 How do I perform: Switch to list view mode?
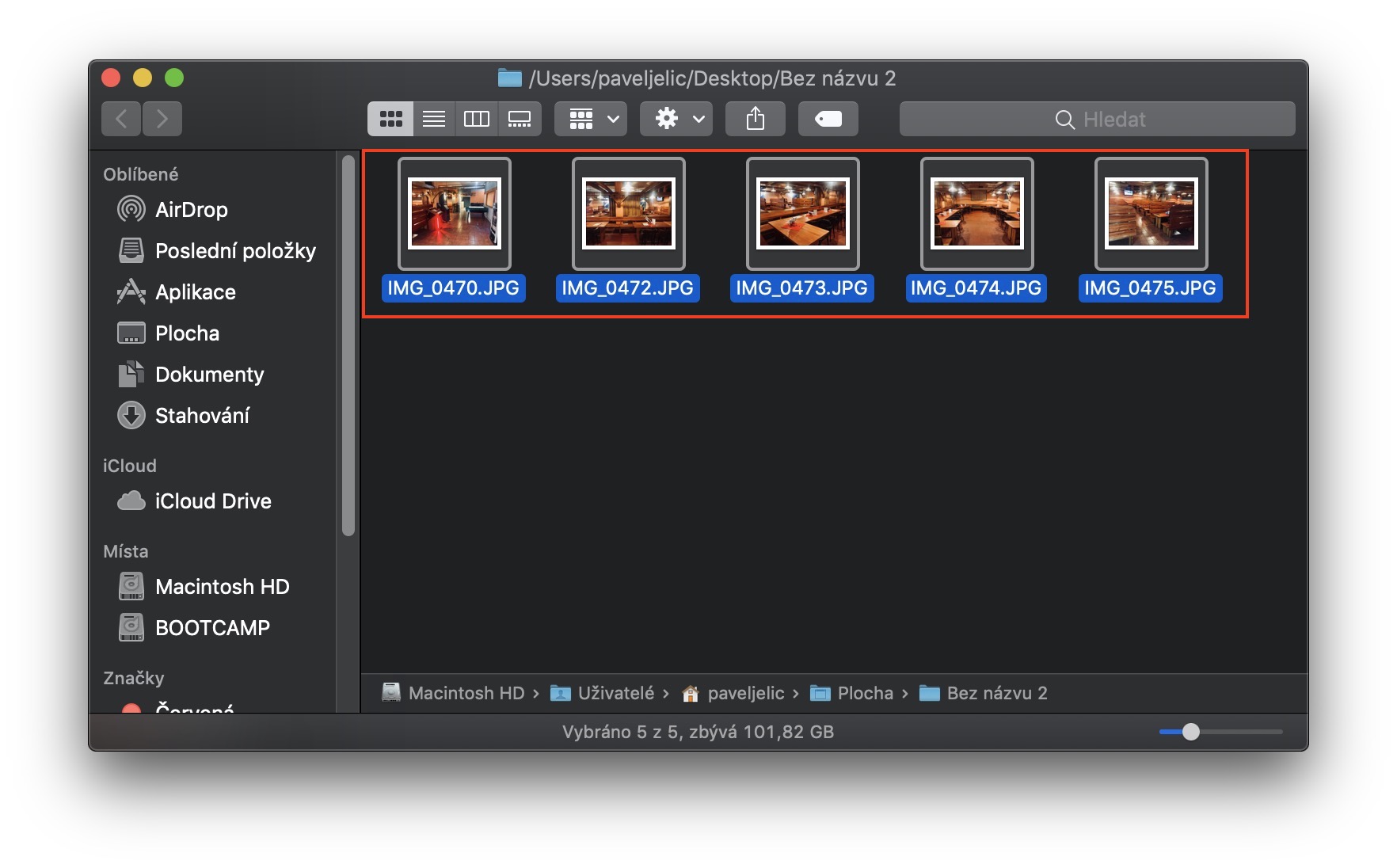click(x=433, y=119)
